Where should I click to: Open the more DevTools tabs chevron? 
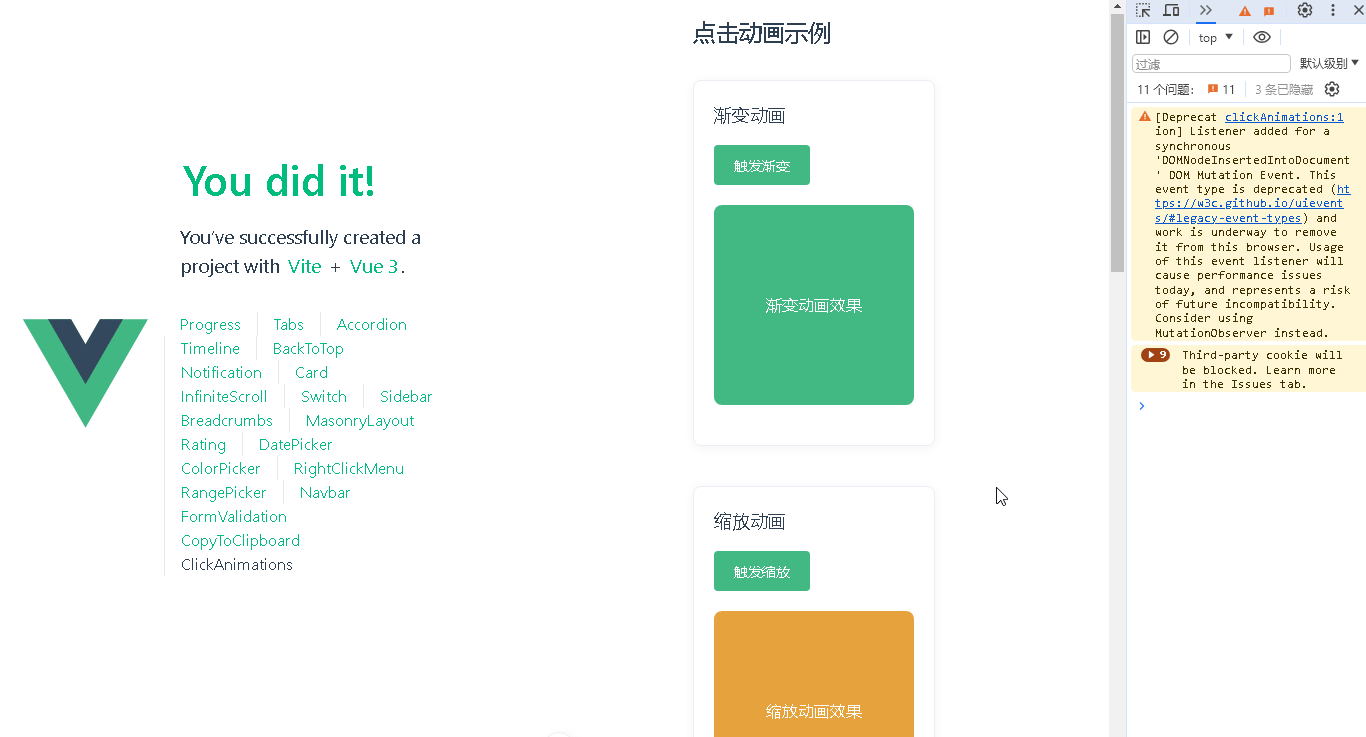pyautogui.click(x=1206, y=11)
